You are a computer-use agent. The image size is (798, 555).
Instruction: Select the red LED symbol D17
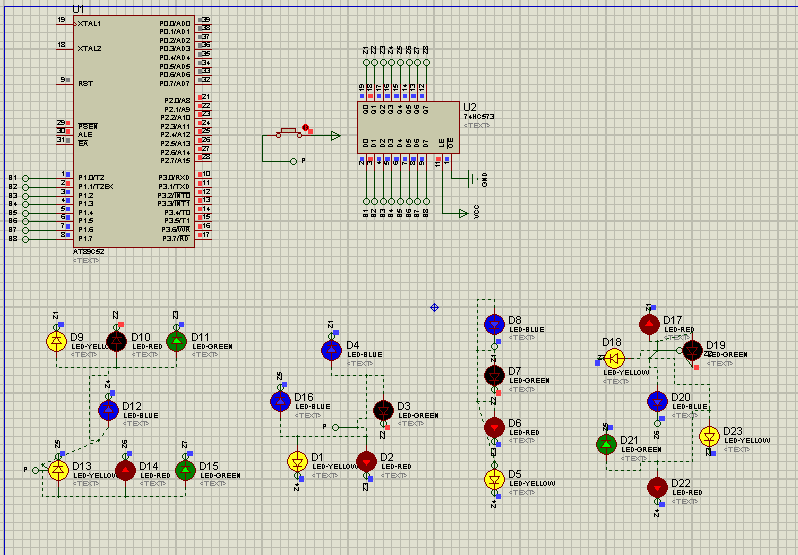pyautogui.click(x=649, y=324)
